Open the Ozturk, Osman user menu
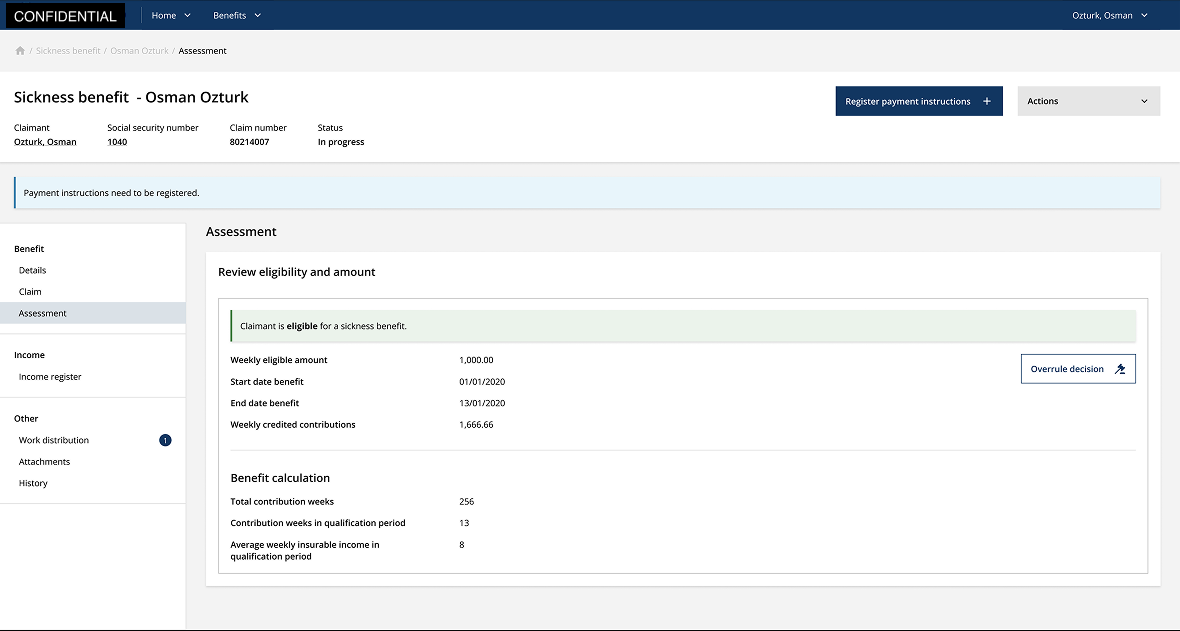Image resolution: width=1180 pixels, height=631 pixels. tap(1109, 16)
